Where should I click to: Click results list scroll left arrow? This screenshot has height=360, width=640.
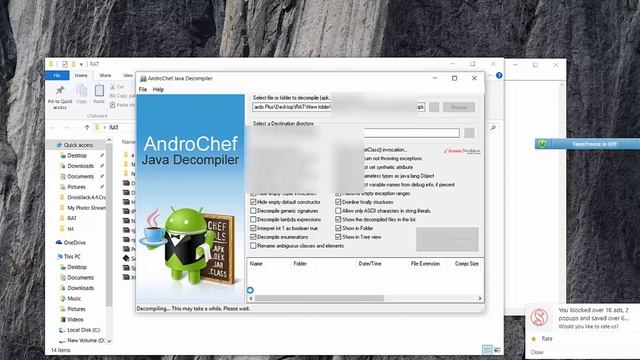click(x=251, y=299)
